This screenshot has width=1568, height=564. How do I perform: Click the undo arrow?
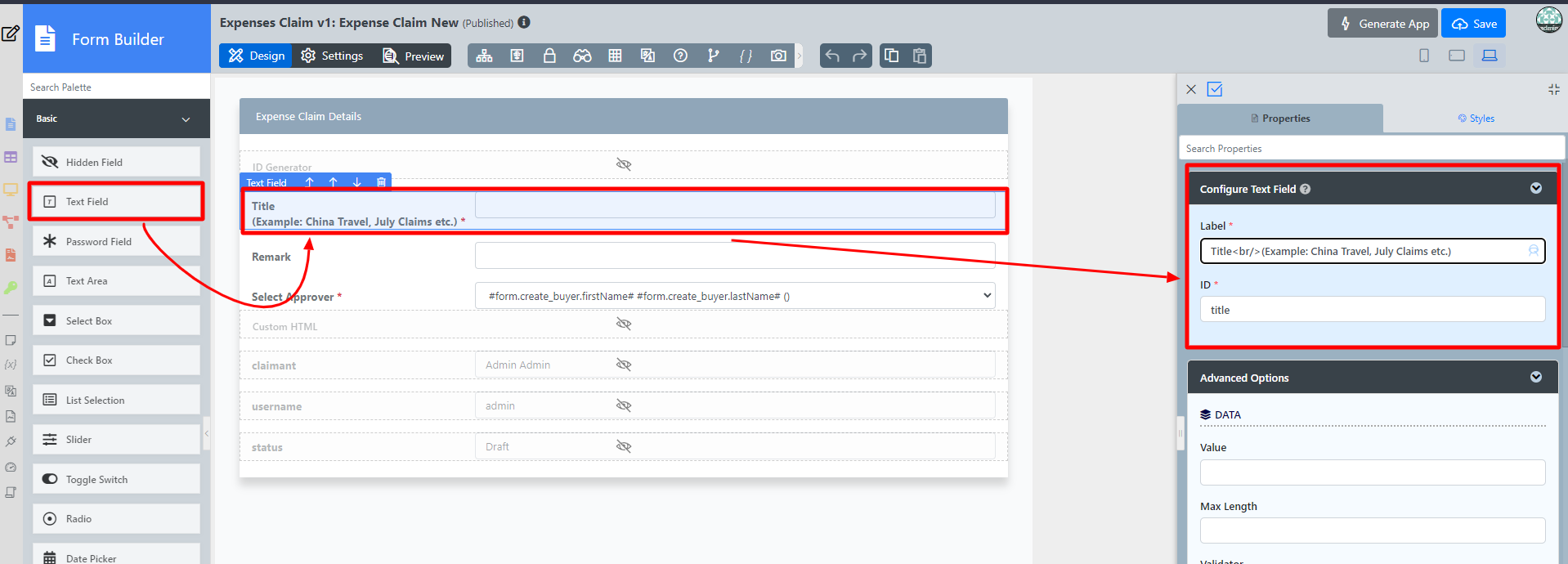click(x=832, y=56)
